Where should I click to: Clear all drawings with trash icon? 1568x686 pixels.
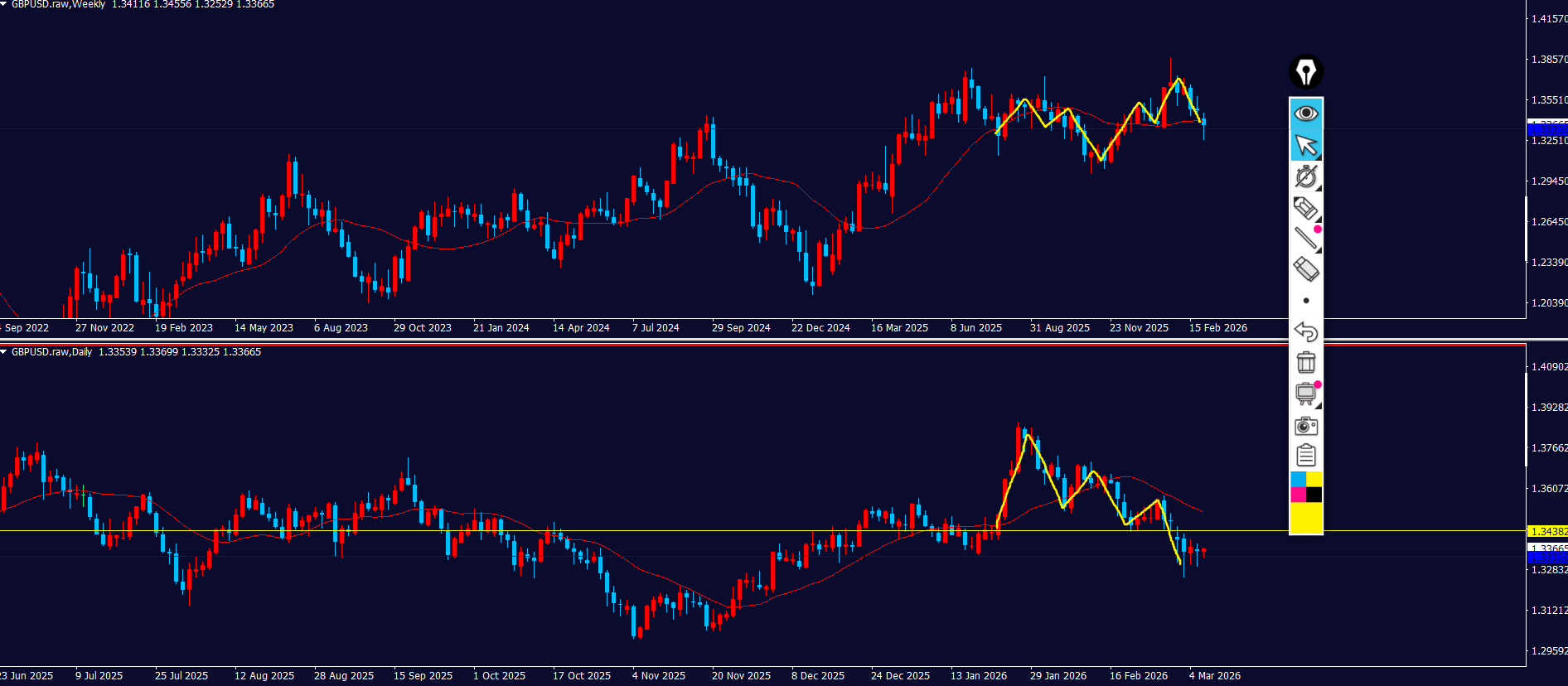(1305, 362)
